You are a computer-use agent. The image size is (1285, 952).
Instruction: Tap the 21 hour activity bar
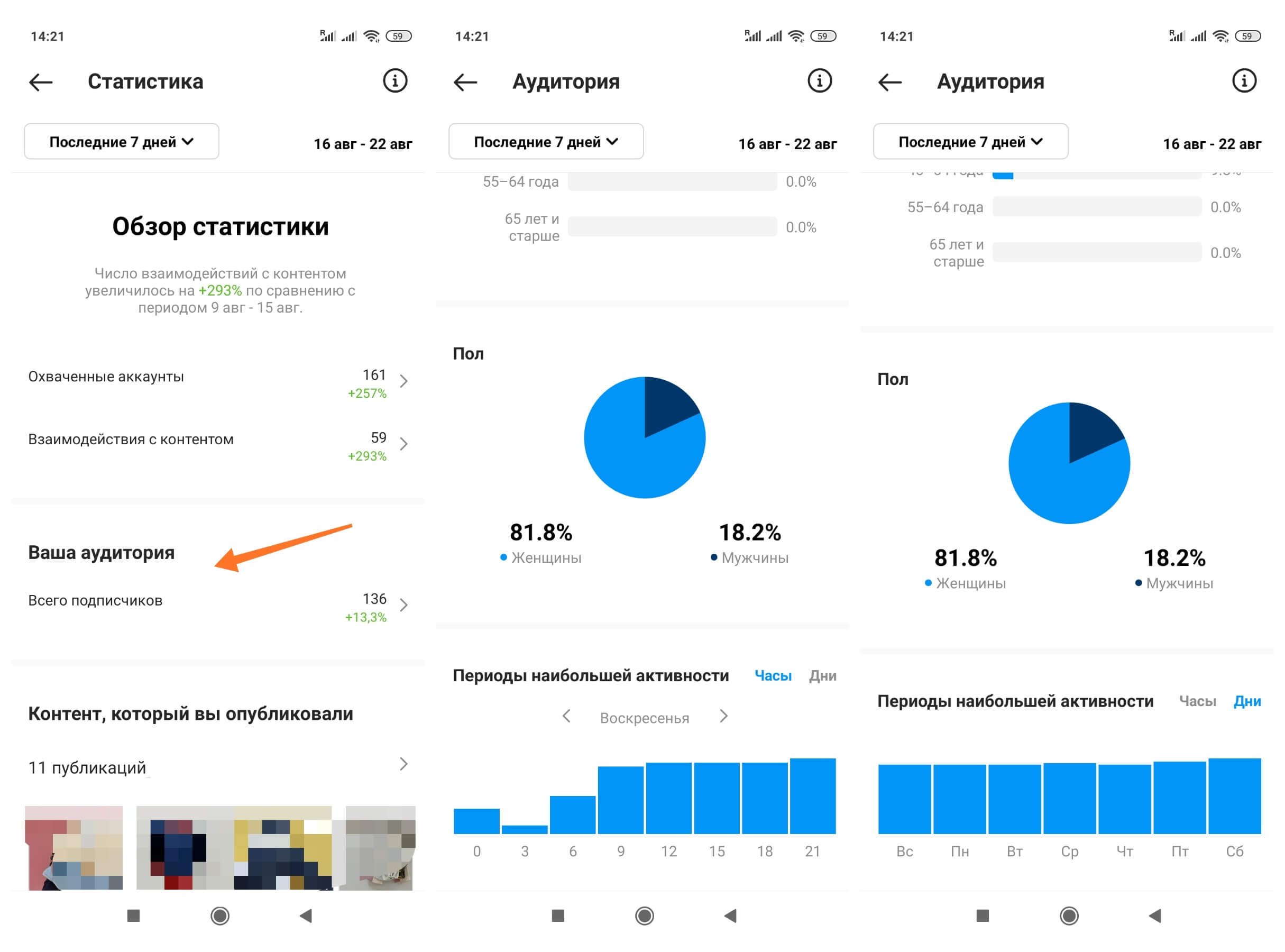click(813, 797)
